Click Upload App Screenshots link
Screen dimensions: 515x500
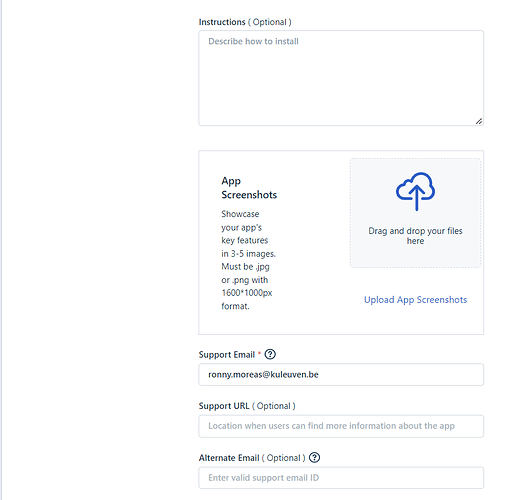point(415,300)
